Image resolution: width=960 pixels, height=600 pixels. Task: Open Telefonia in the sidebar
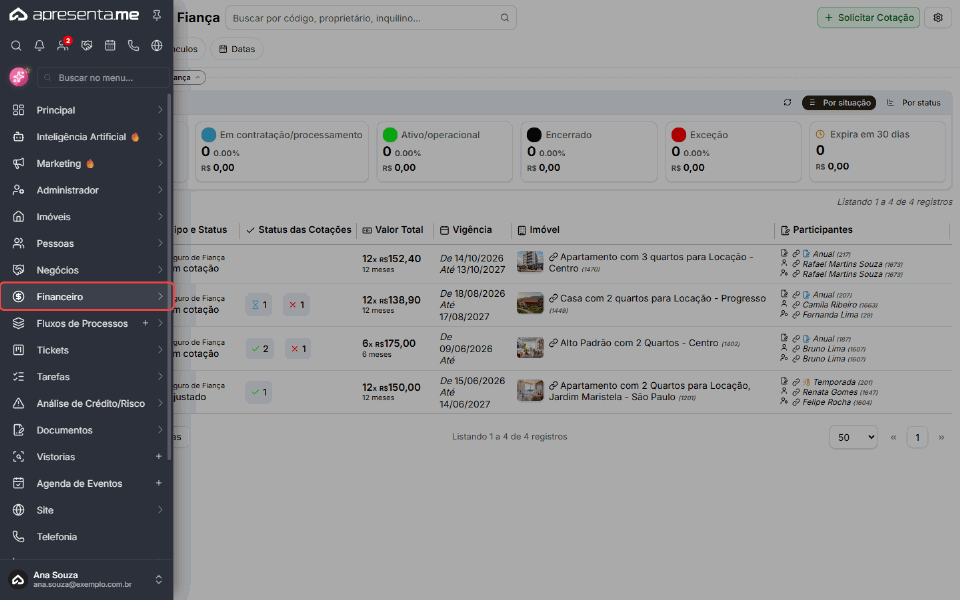click(x=86, y=537)
